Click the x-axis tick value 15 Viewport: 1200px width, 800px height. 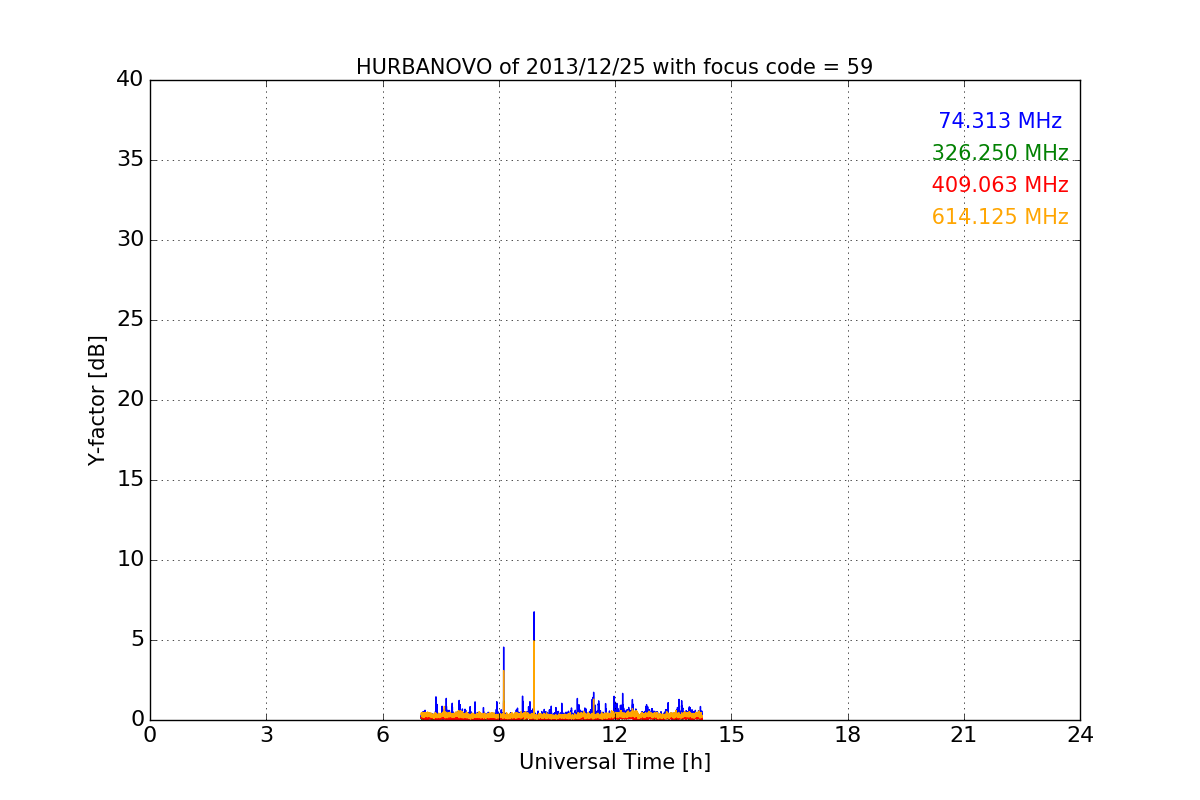[731, 735]
